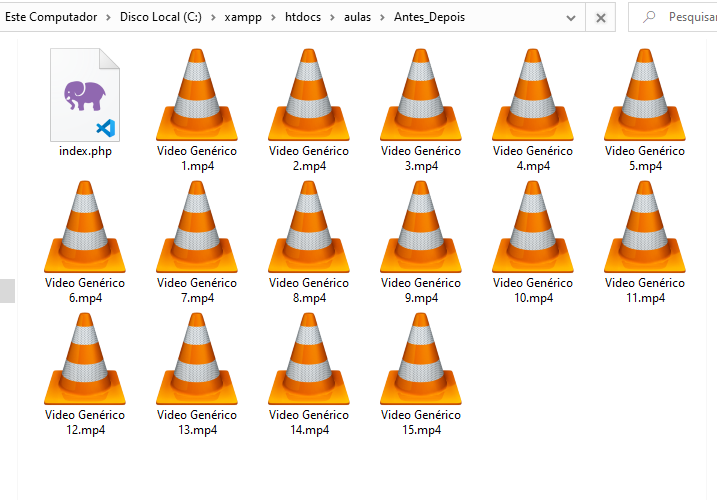Select the Video Genérico 15.mp4 cone icon

point(421,359)
